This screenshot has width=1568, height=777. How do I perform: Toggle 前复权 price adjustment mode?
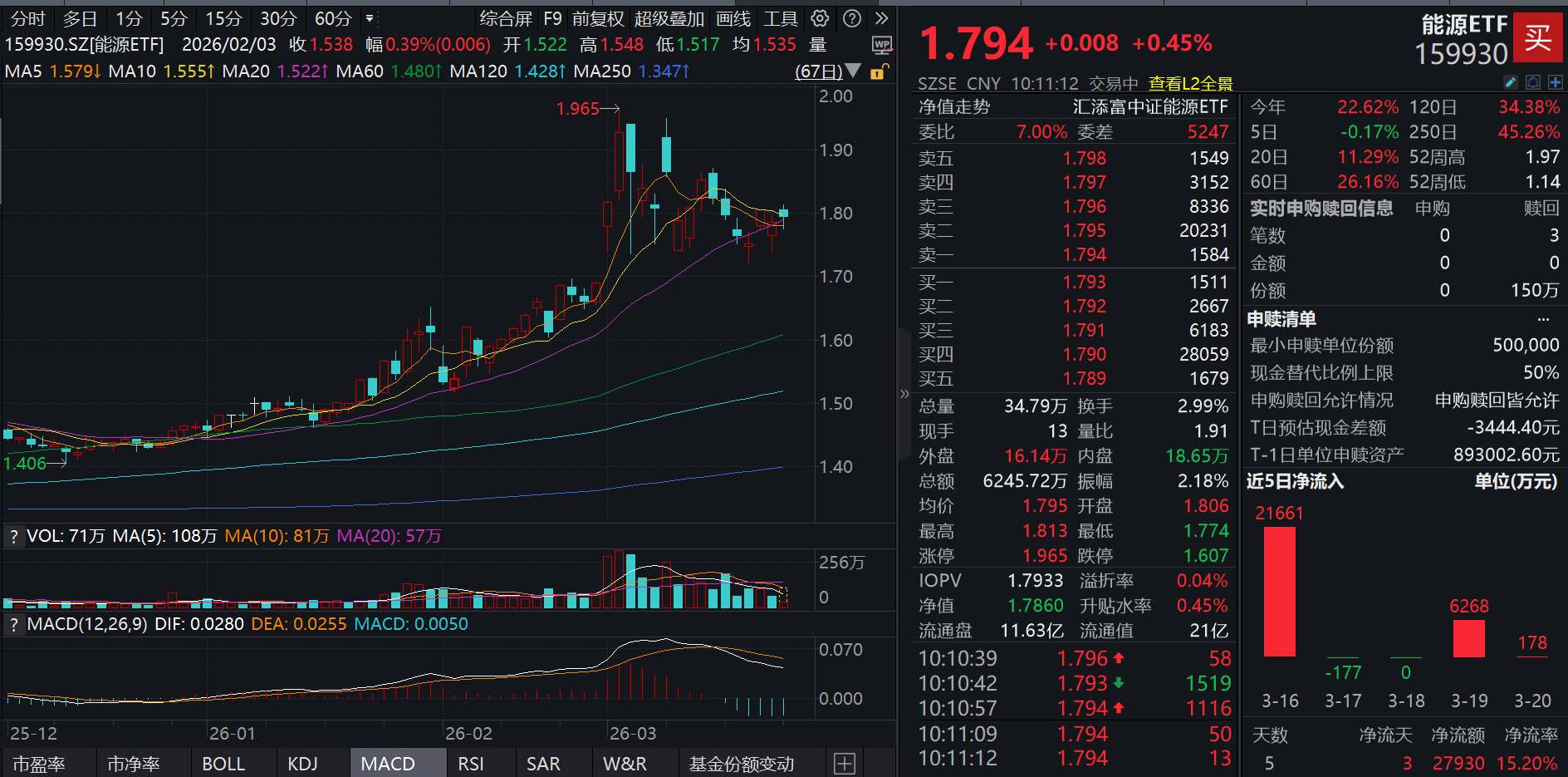(x=599, y=18)
